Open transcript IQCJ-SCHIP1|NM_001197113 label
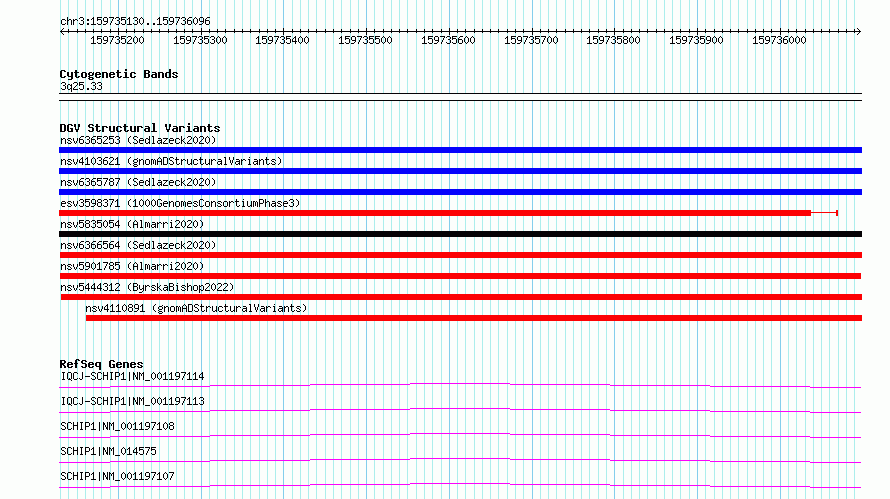The width and height of the screenshot is (890, 499). (x=132, y=401)
